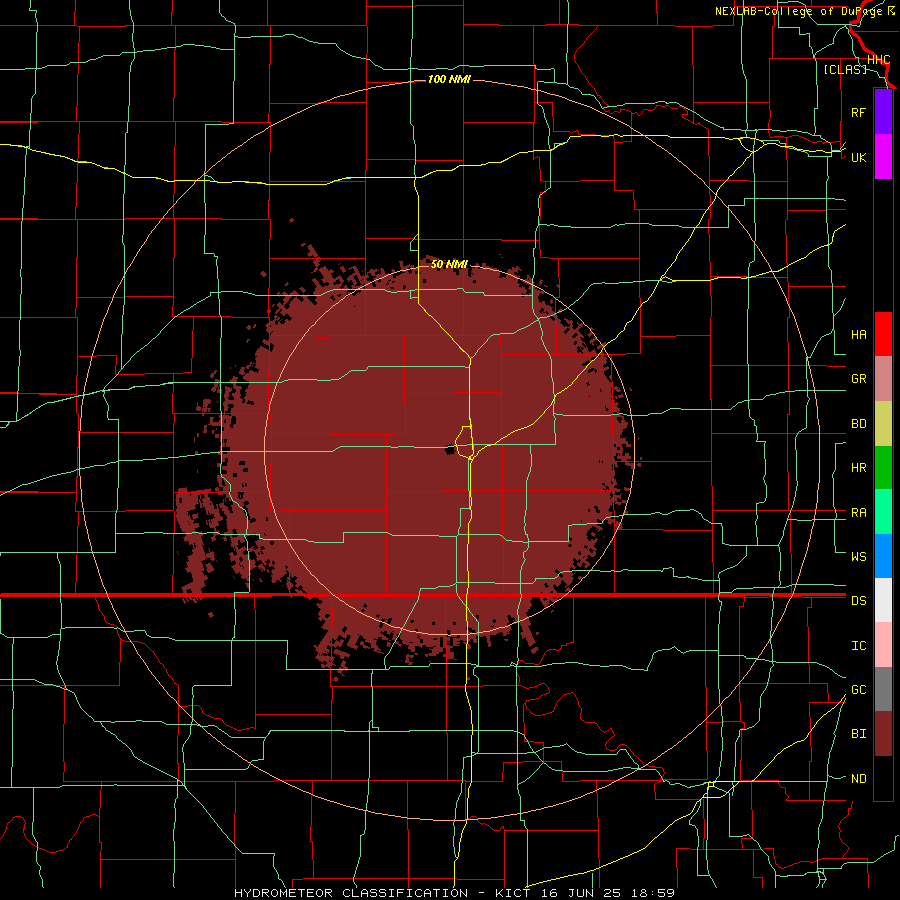Click the RF legend label
The width and height of the screenshot is (900, 900).
coord(858,112)
